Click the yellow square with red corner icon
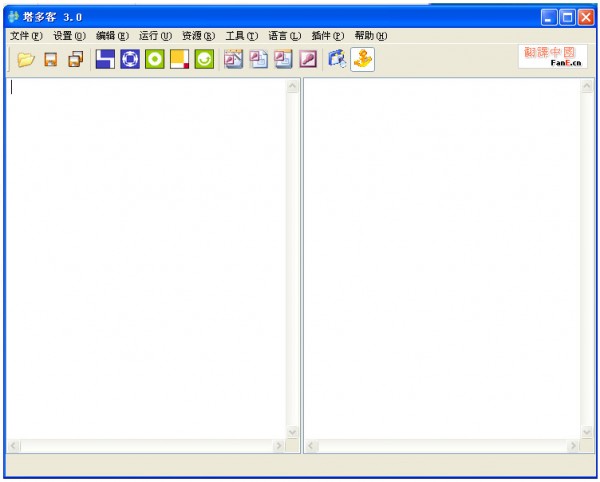Screen dimensions: 600x482 pyautogui.click(x=179, y=59)
